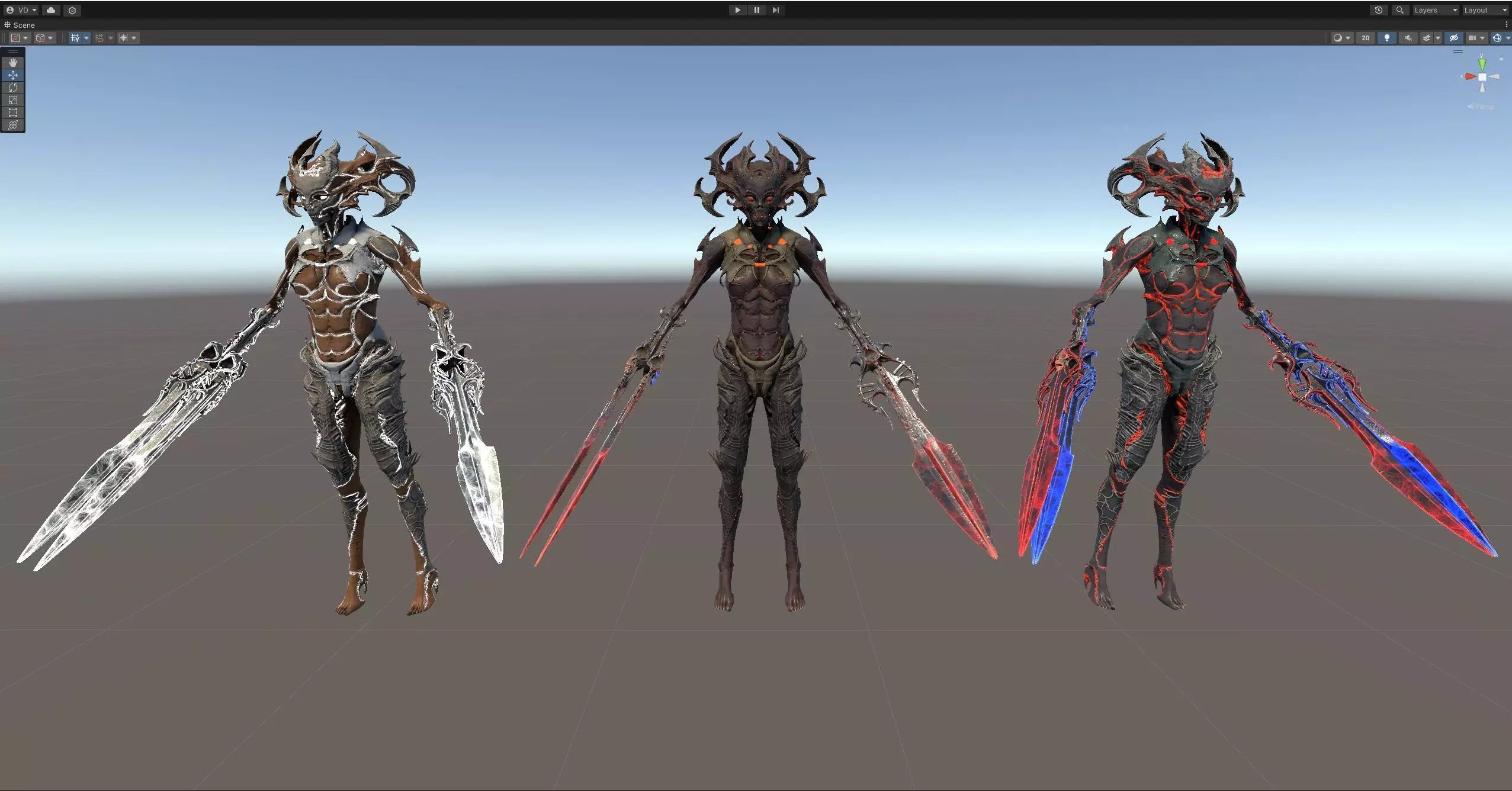
Task: Toggle hidden objects scene visibility
Action: pyautogui.click(x=1453, y=38)
